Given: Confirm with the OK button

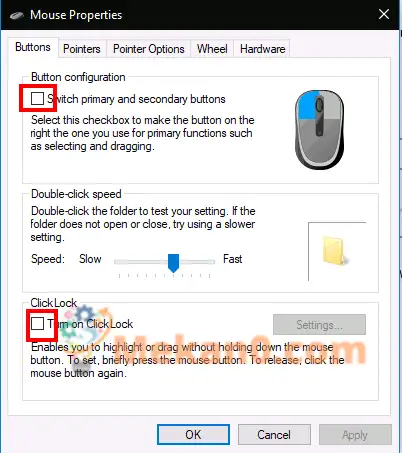Looking at the screenshot, I should point(193,435).
